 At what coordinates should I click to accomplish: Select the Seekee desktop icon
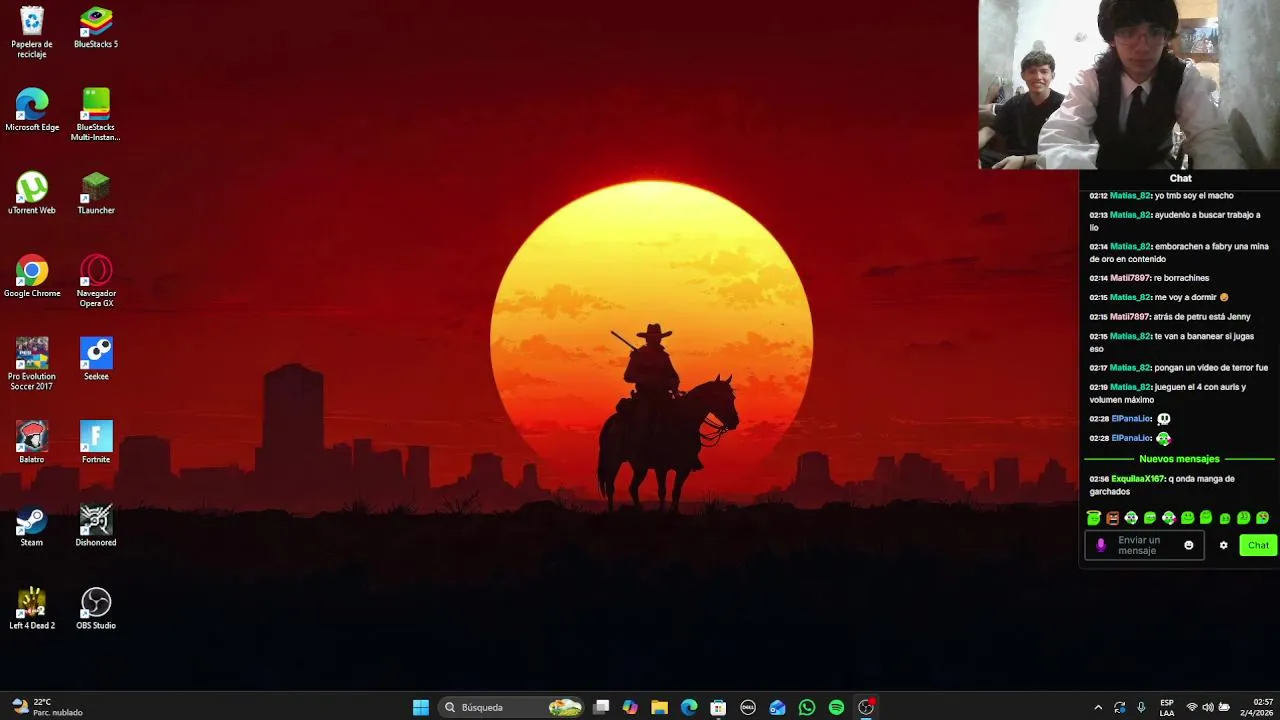(x=96, y=359)
